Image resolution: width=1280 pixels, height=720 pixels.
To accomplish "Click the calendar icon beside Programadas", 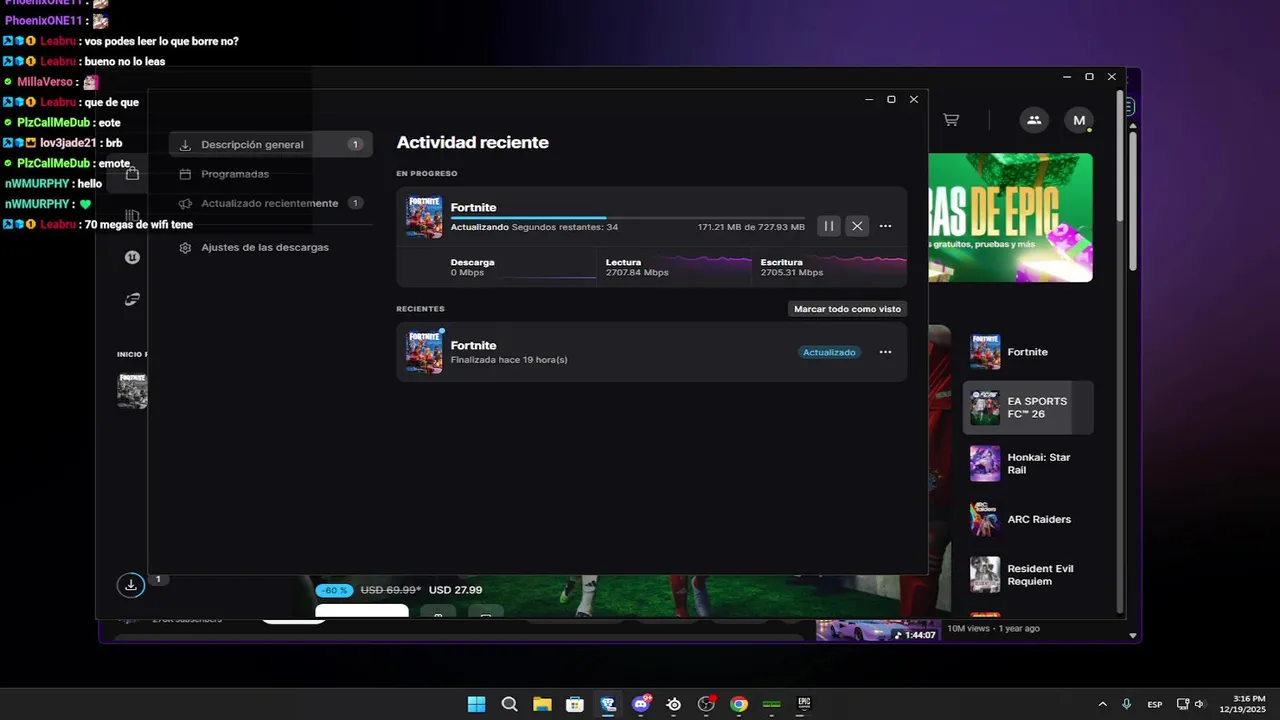I will 185,174.
